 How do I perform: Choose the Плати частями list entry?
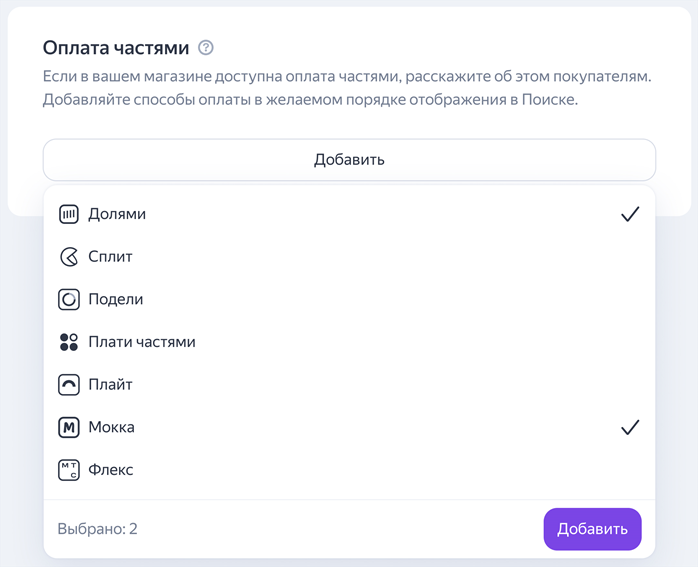pyautogui.click(x=349, y=342)
